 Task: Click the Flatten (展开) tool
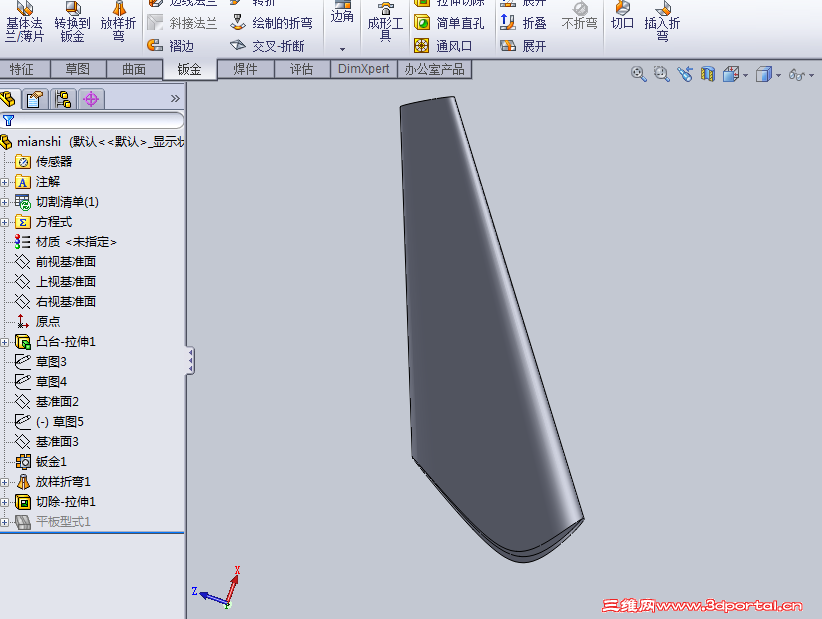(x=524, y=46)
